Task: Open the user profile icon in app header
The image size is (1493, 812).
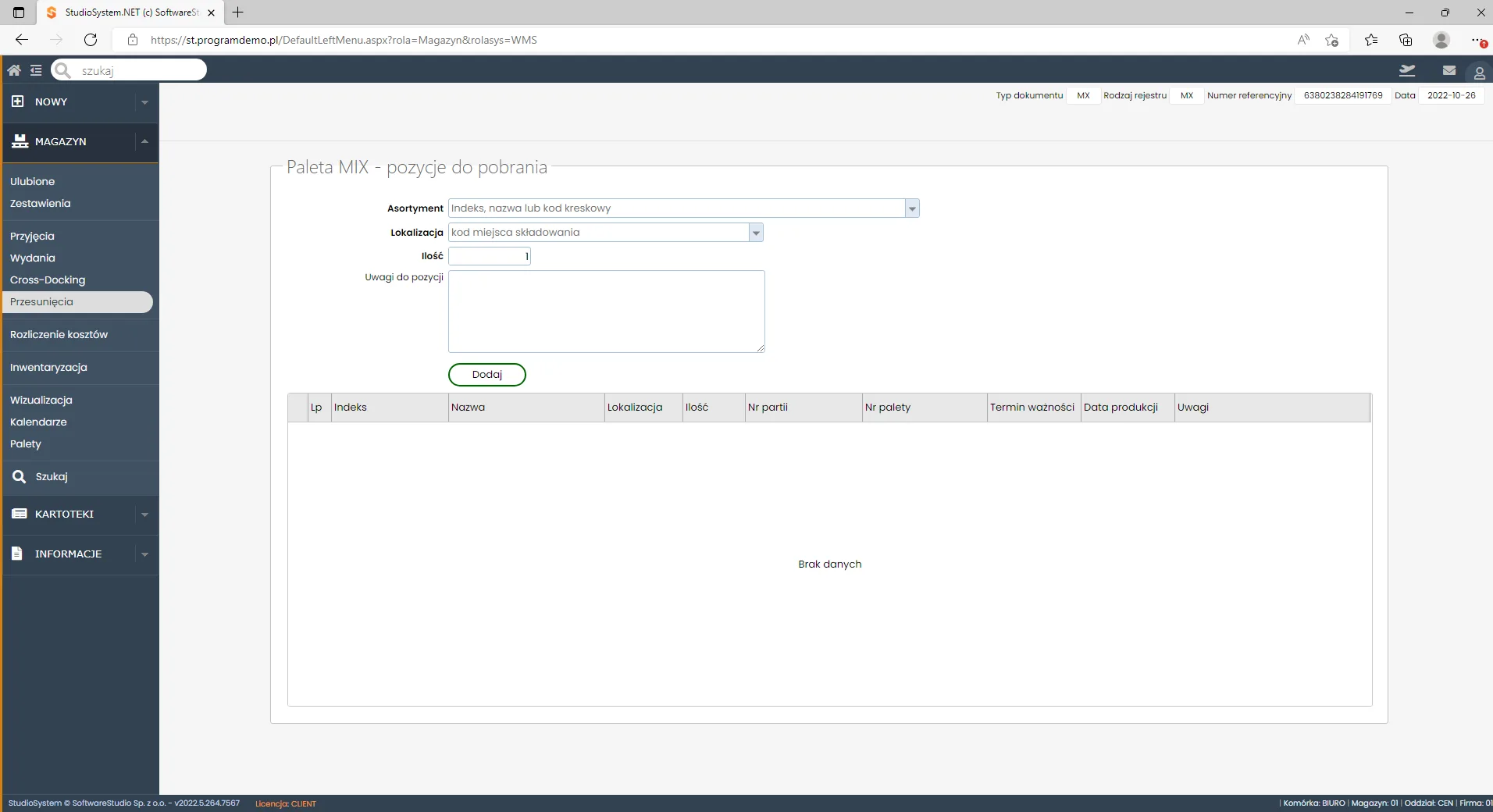Action: point(1479,73)
